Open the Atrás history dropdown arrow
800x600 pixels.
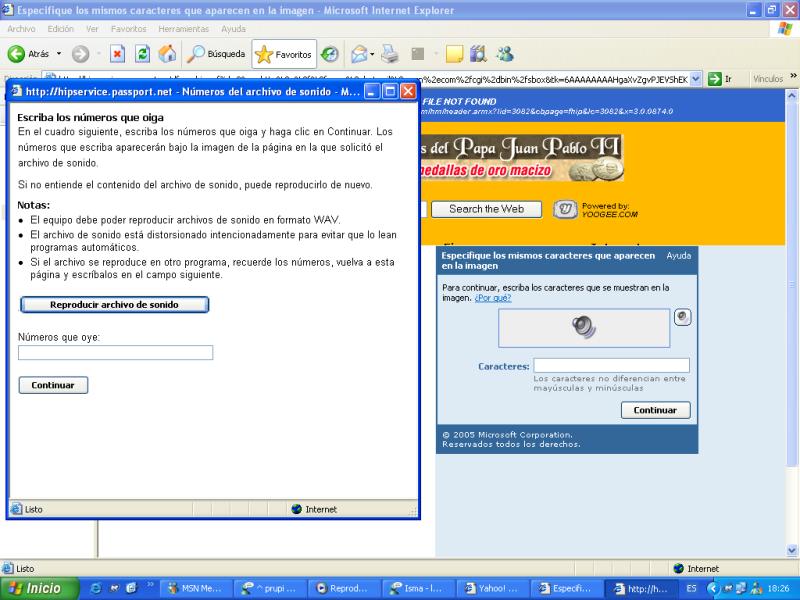pos(59,54)
